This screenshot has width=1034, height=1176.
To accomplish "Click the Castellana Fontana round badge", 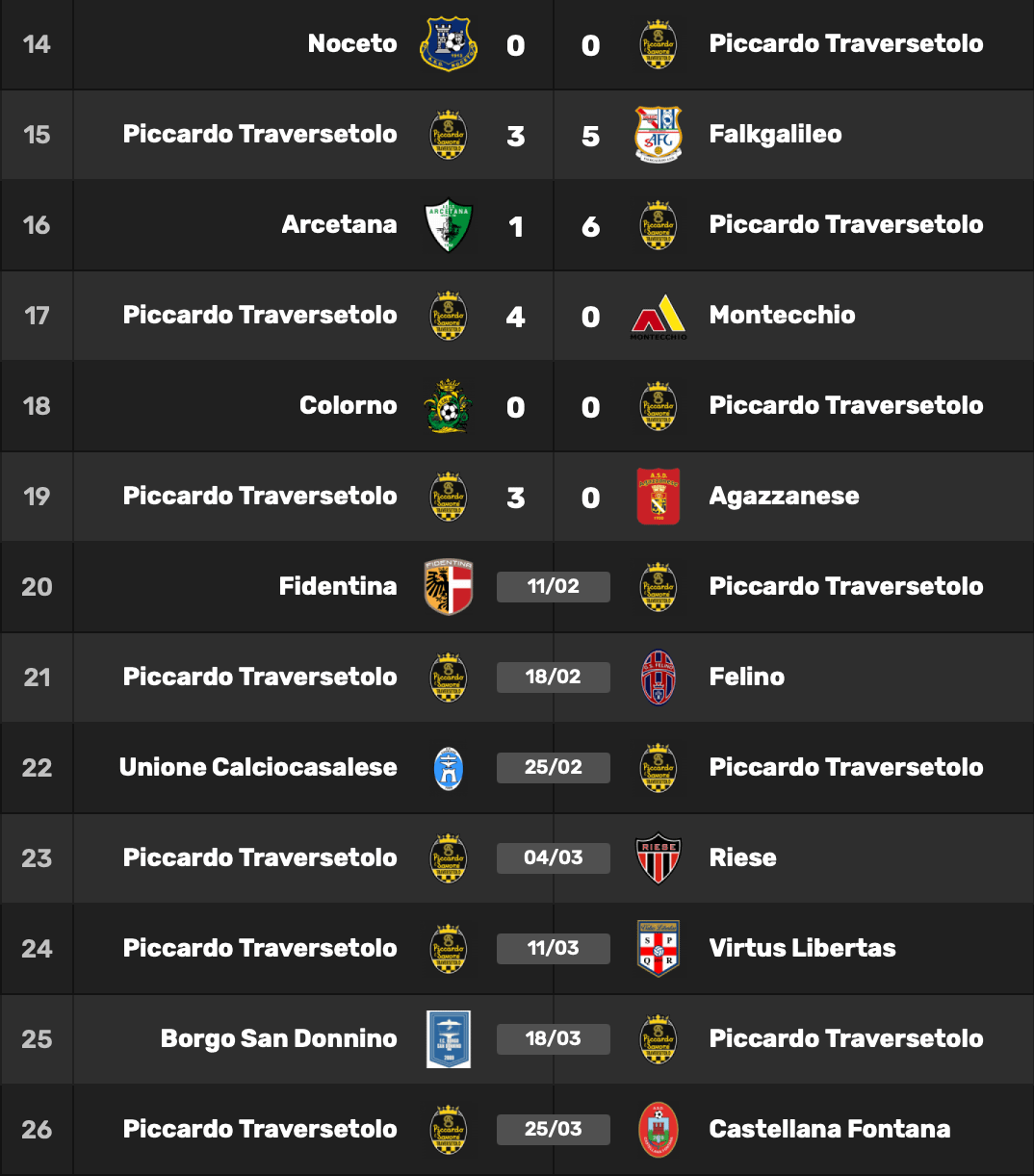I will click(659, 1130).
